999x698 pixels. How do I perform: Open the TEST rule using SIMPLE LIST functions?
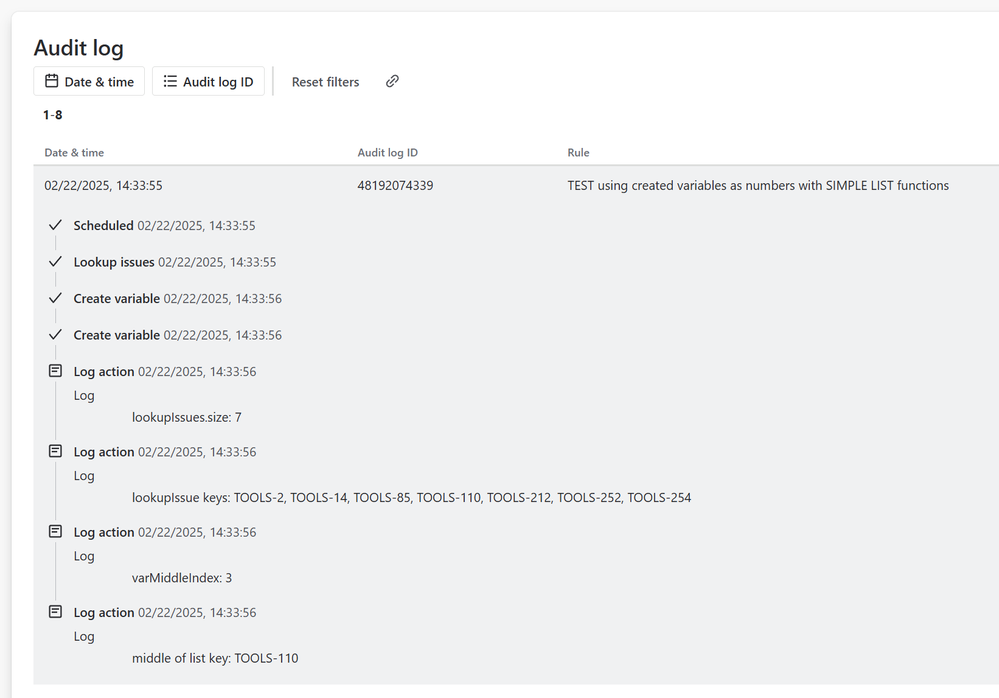coord(758,185)
